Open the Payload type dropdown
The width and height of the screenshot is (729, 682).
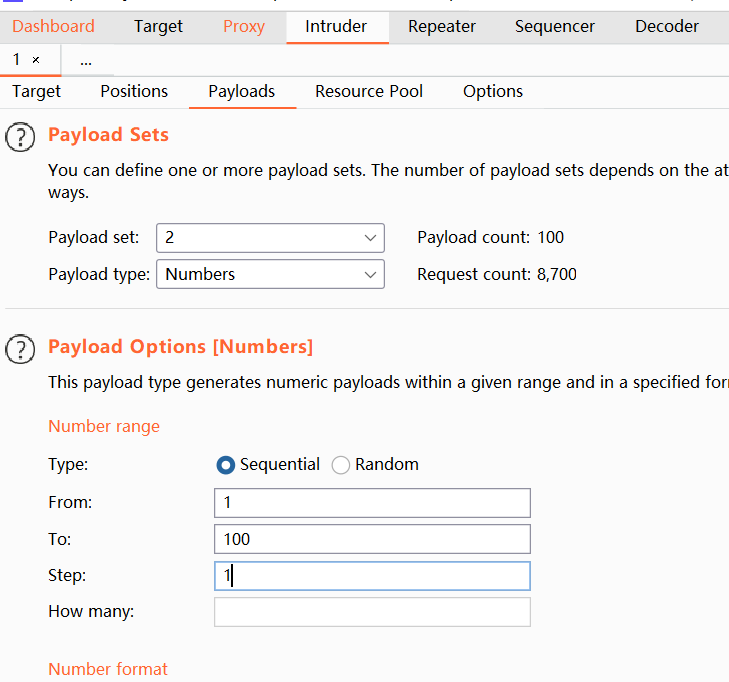pyautogui.click(x=270, y=274)
